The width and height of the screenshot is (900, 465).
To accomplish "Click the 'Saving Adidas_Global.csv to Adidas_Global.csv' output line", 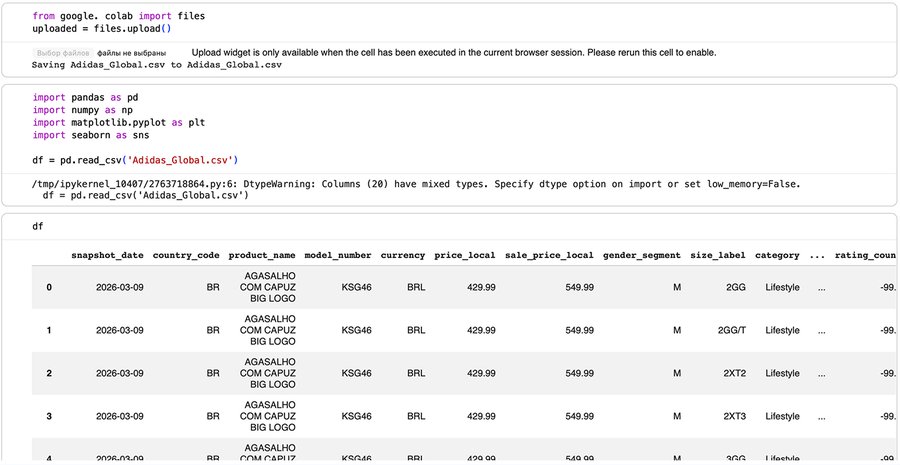I will click(157, 64).
